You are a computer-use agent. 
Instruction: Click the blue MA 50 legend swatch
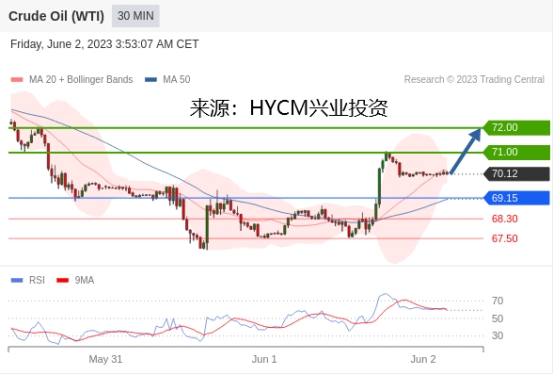[151, 80]
